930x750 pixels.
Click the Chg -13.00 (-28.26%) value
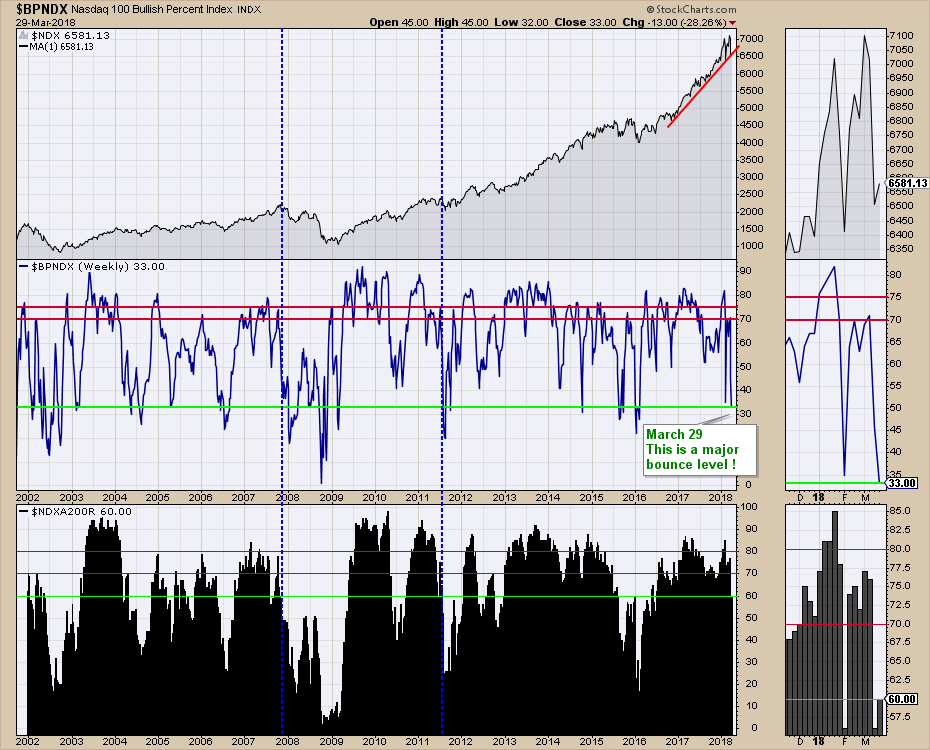point(674,22)
